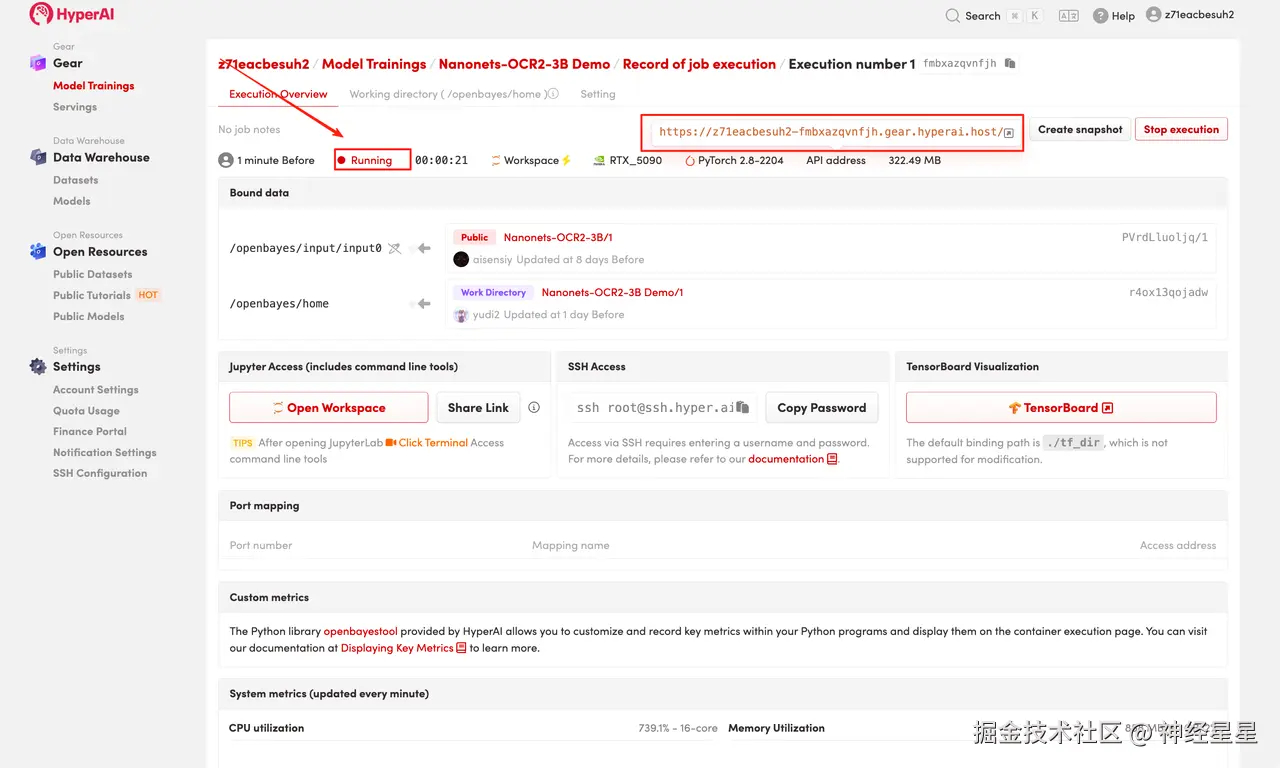Image resolution: width=1280 pixels, height=768 pixels.
Task: Click the r4ox13qojadw directory ID
Action: pos(1168,293)
